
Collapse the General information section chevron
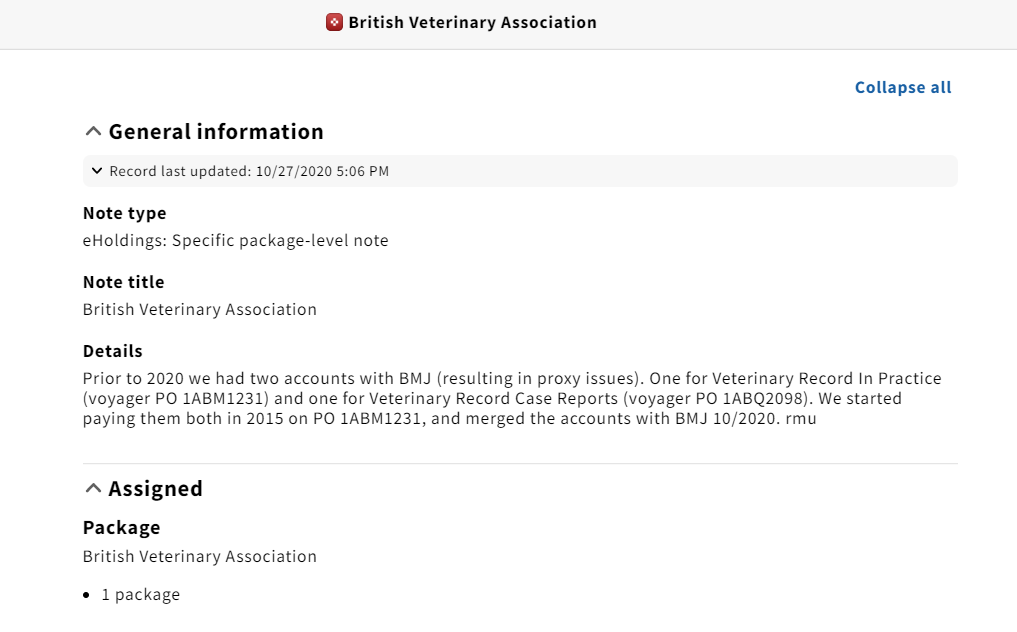pyautogui.click(x=93, y=132)
